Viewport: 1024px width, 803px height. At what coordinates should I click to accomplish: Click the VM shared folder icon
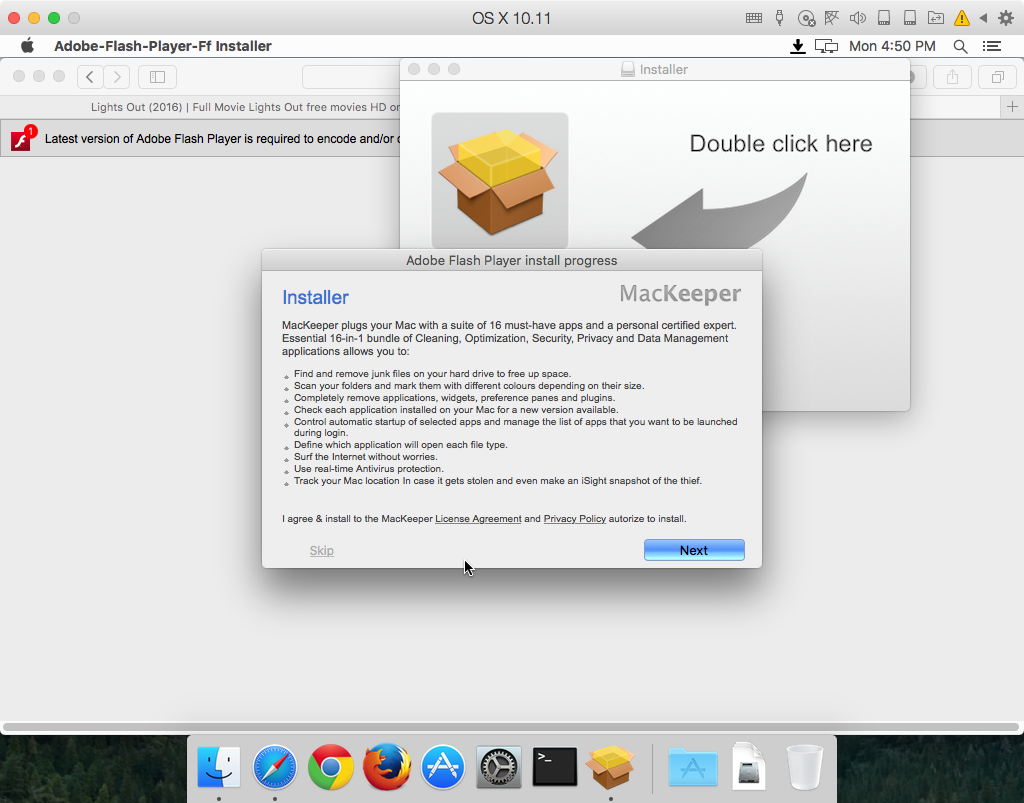pyautogui.click(x=936, y=18)
